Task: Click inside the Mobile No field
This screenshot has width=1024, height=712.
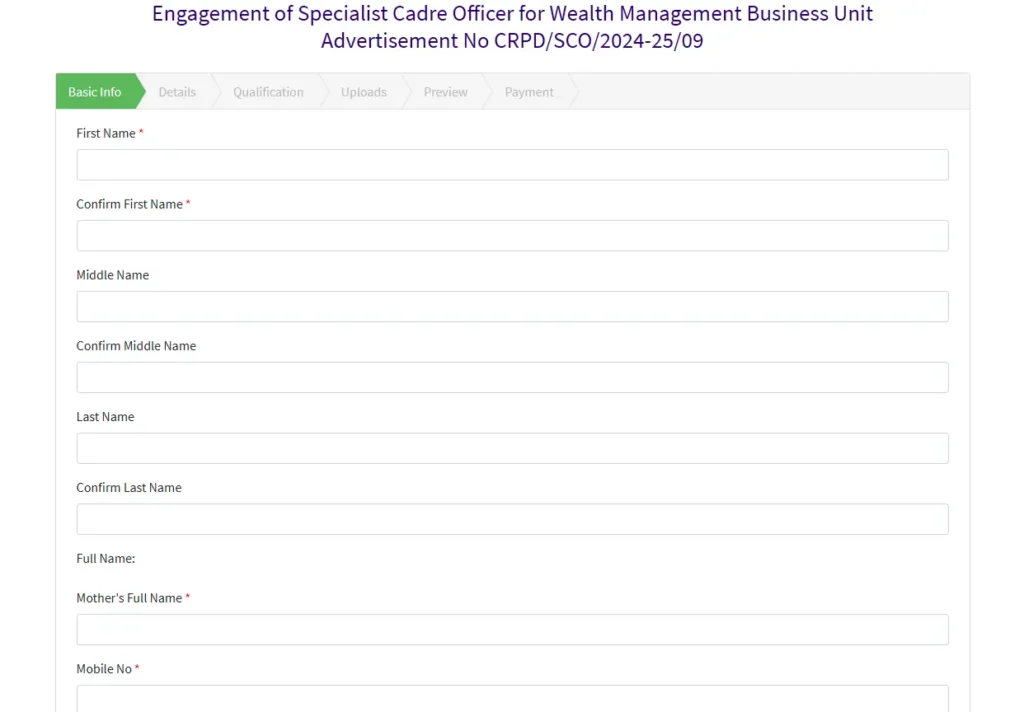Action: (512, 698)
